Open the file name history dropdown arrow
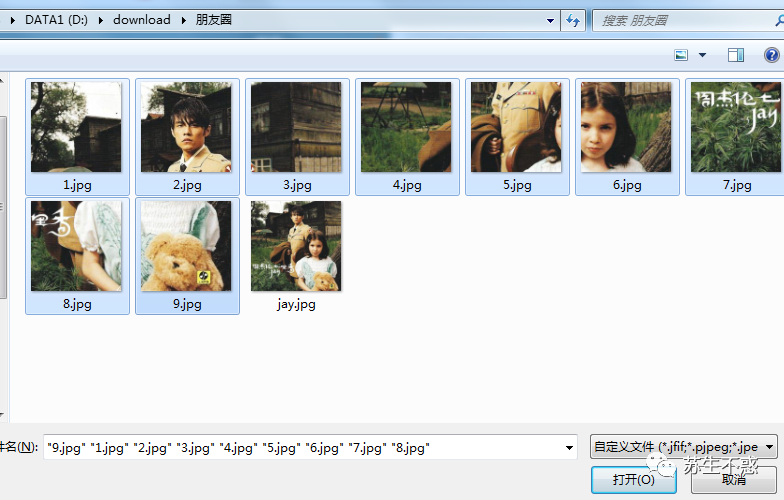 (x=570, y=448)
